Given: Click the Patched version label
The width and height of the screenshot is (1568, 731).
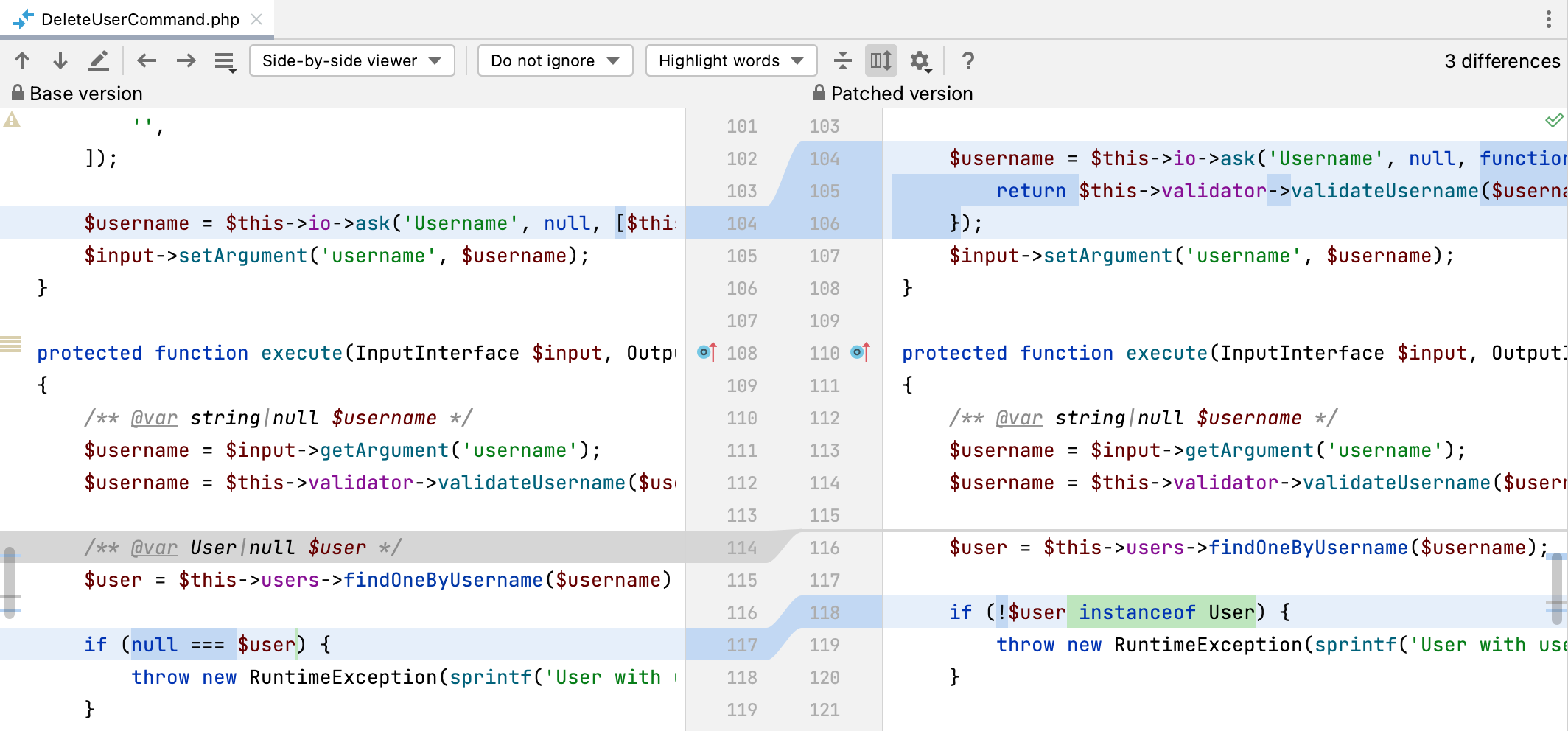Looking at the screenshot, I should click(x=902, y=94).
